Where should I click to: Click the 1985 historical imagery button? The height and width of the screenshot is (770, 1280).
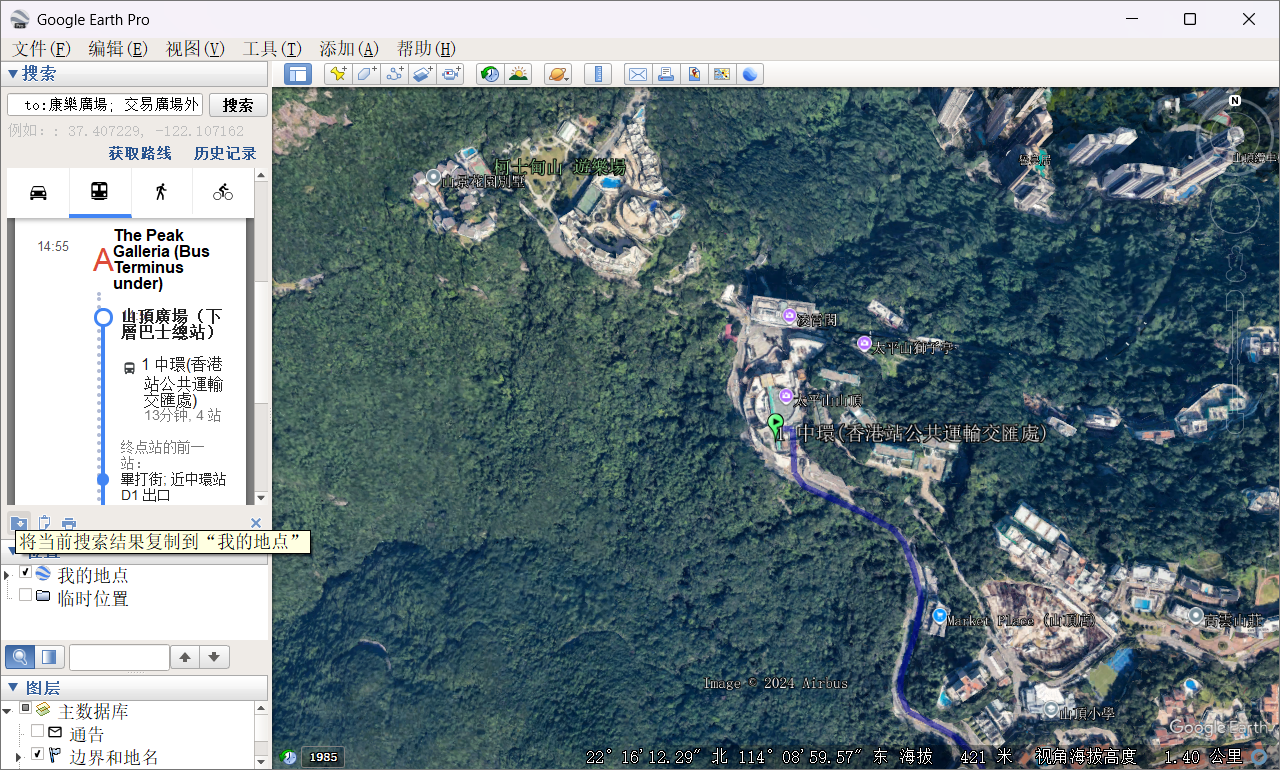click(322, 757)
